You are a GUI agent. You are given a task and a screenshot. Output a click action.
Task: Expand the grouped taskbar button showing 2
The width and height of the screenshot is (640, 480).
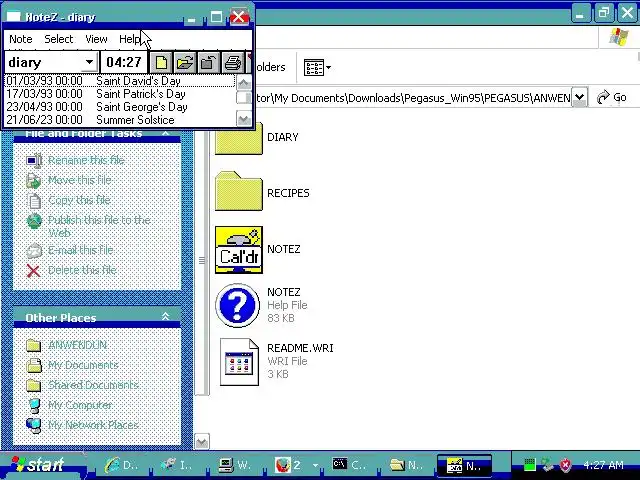(x=296, y=465)
